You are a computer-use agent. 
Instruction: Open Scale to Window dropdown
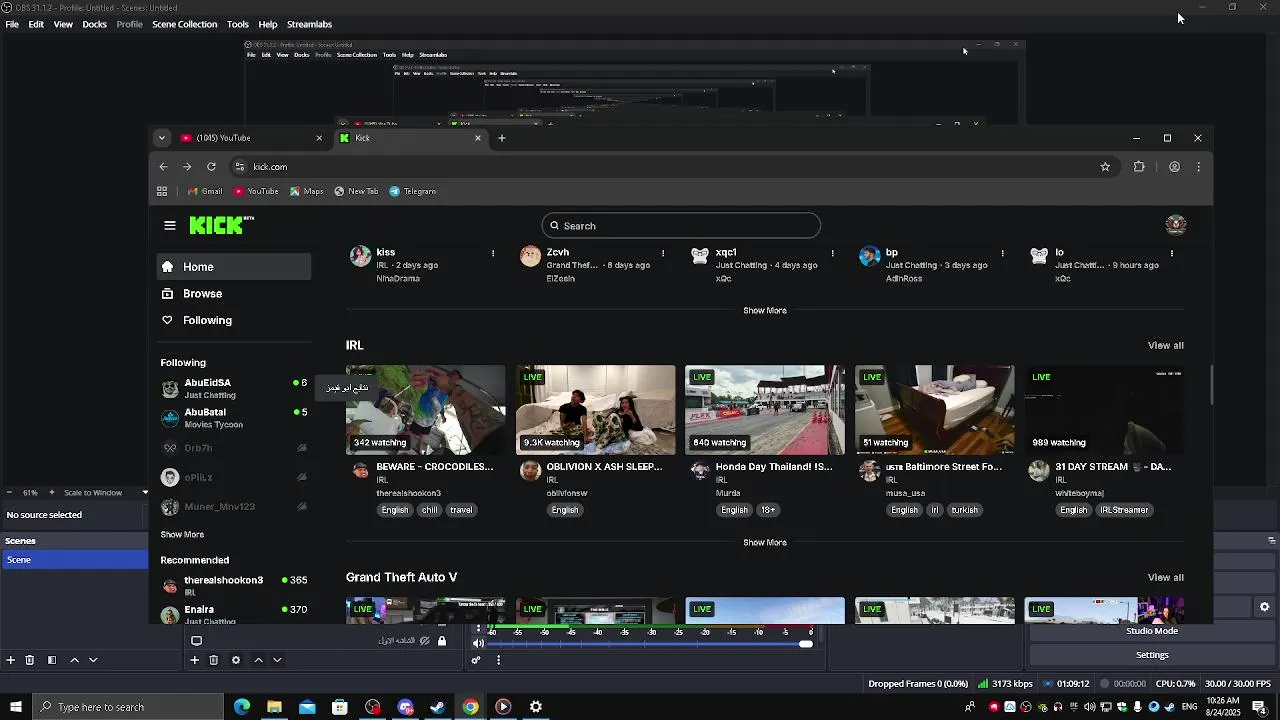coord(106,492)
